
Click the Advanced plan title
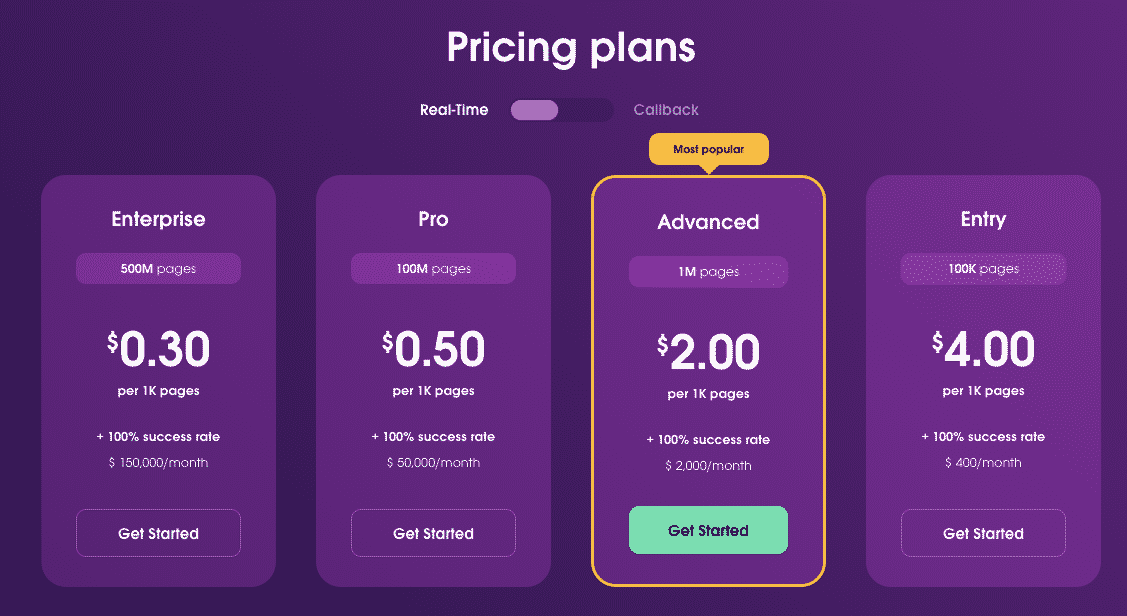coord(708,222)
